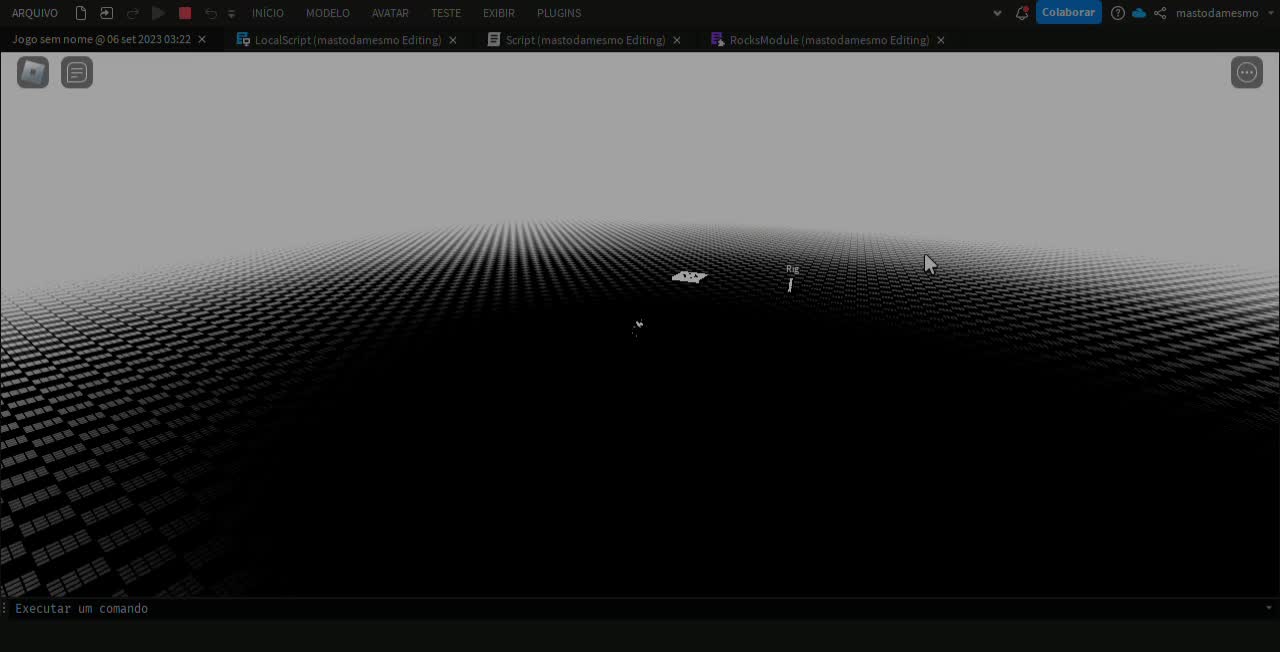Collapse the ribbon with chevron arrow
Viewport: 1280px width, 652px height.
click(x=997, y=13)
